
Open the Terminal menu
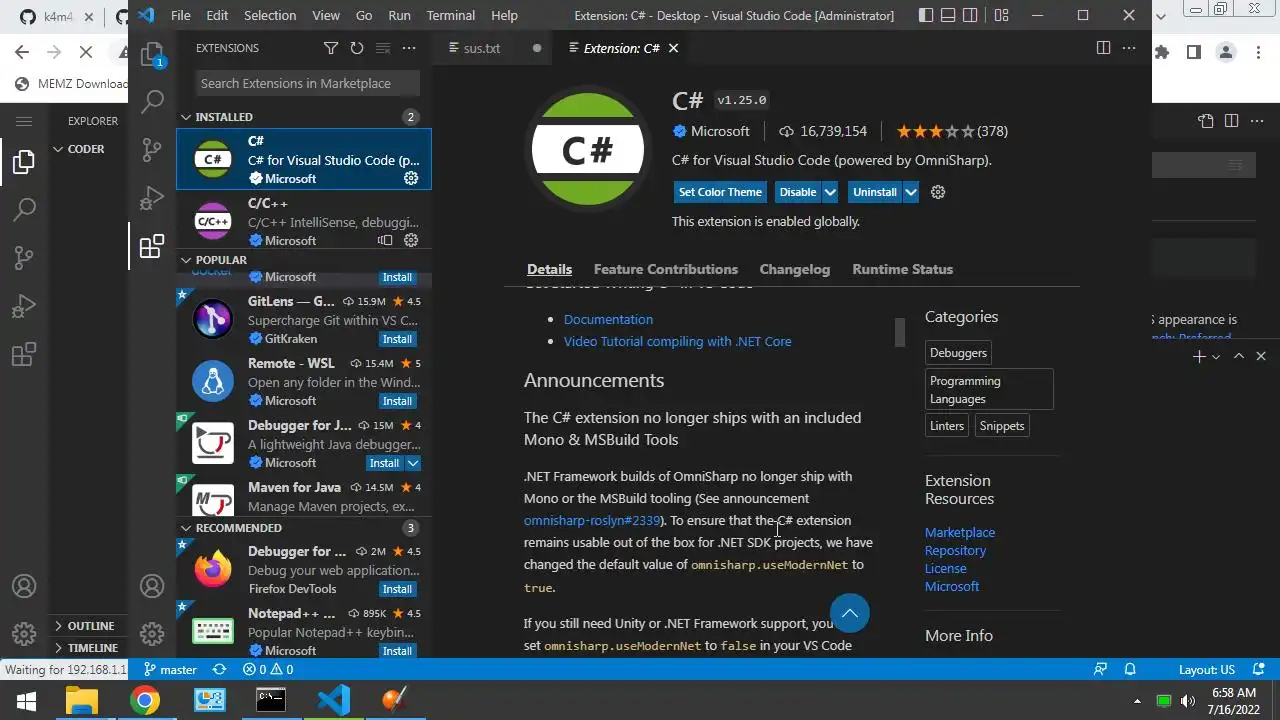451,15
